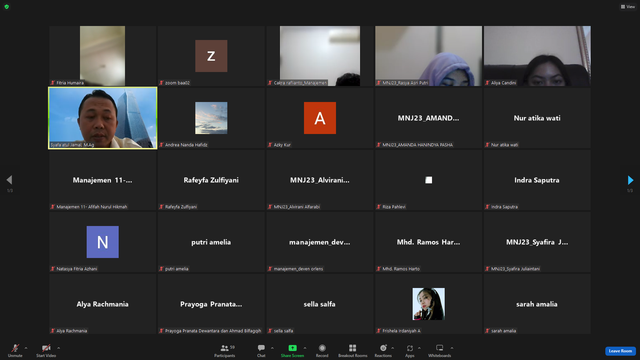Click the large name 'MNJ23_Syafira J...'
Image resolution: width=640 pixels, height=360 pixels.
click(x=537, y=242)
